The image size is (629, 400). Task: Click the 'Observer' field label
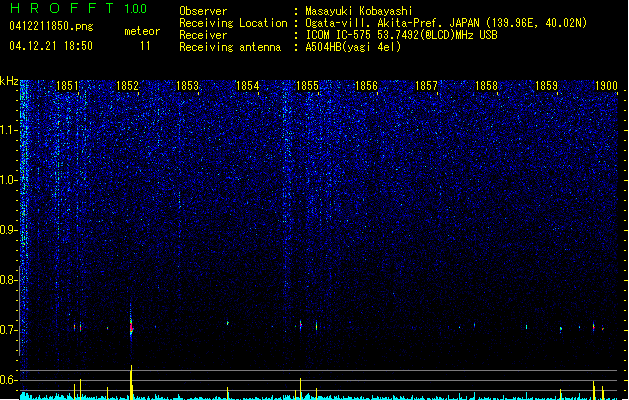pos(203,11)
